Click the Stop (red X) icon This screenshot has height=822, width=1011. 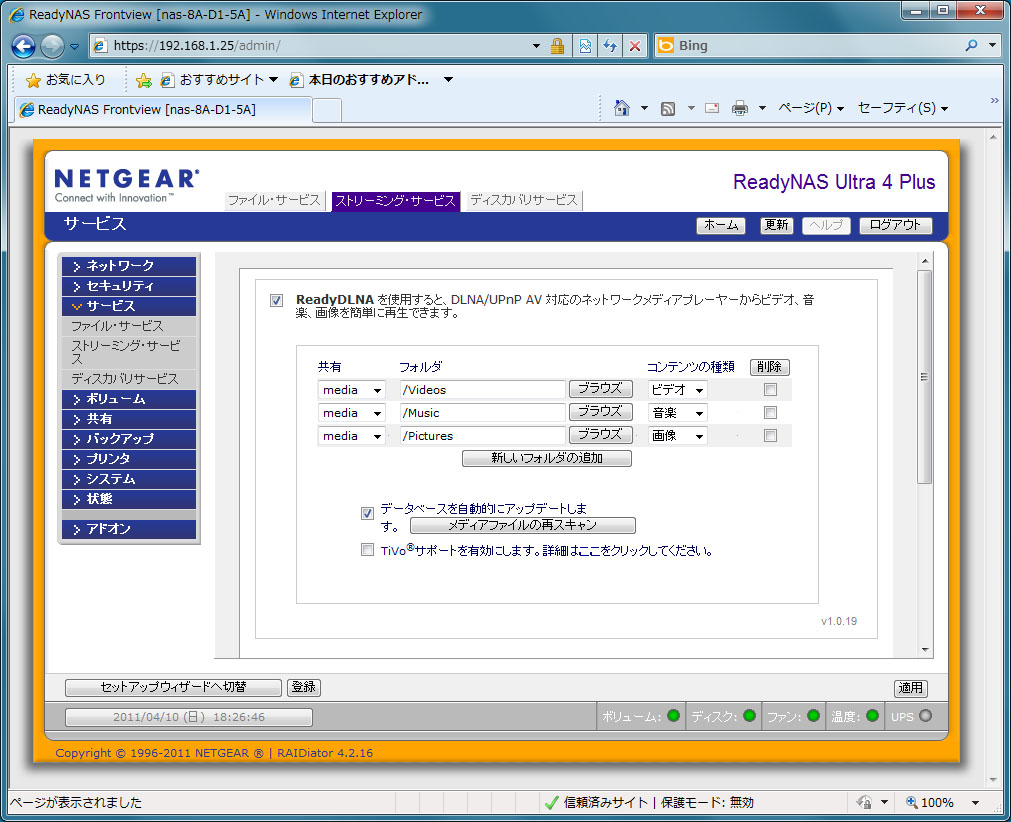634,46
